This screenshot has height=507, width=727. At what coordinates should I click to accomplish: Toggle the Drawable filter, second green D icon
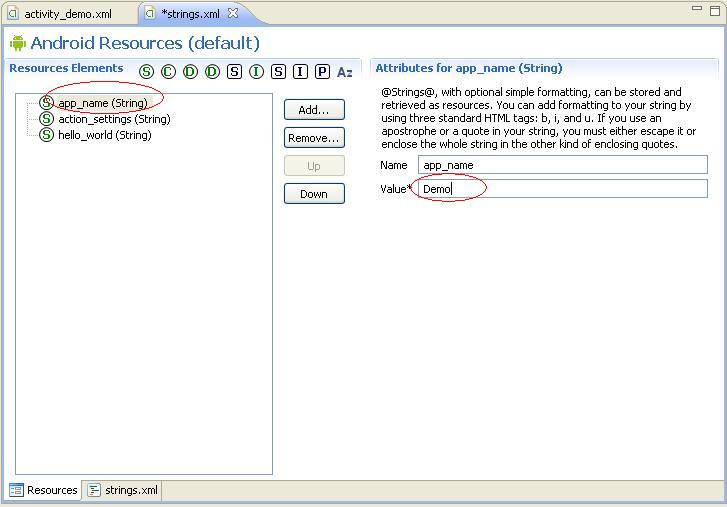(212, 72)
